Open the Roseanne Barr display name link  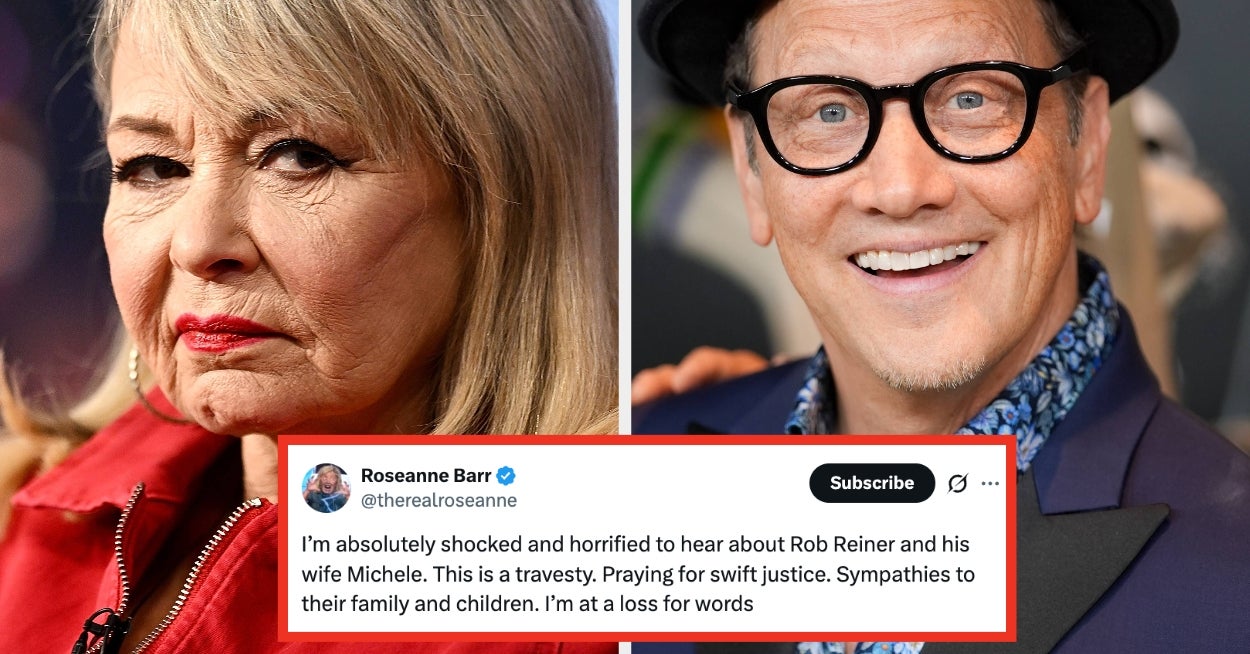point(426,475)
